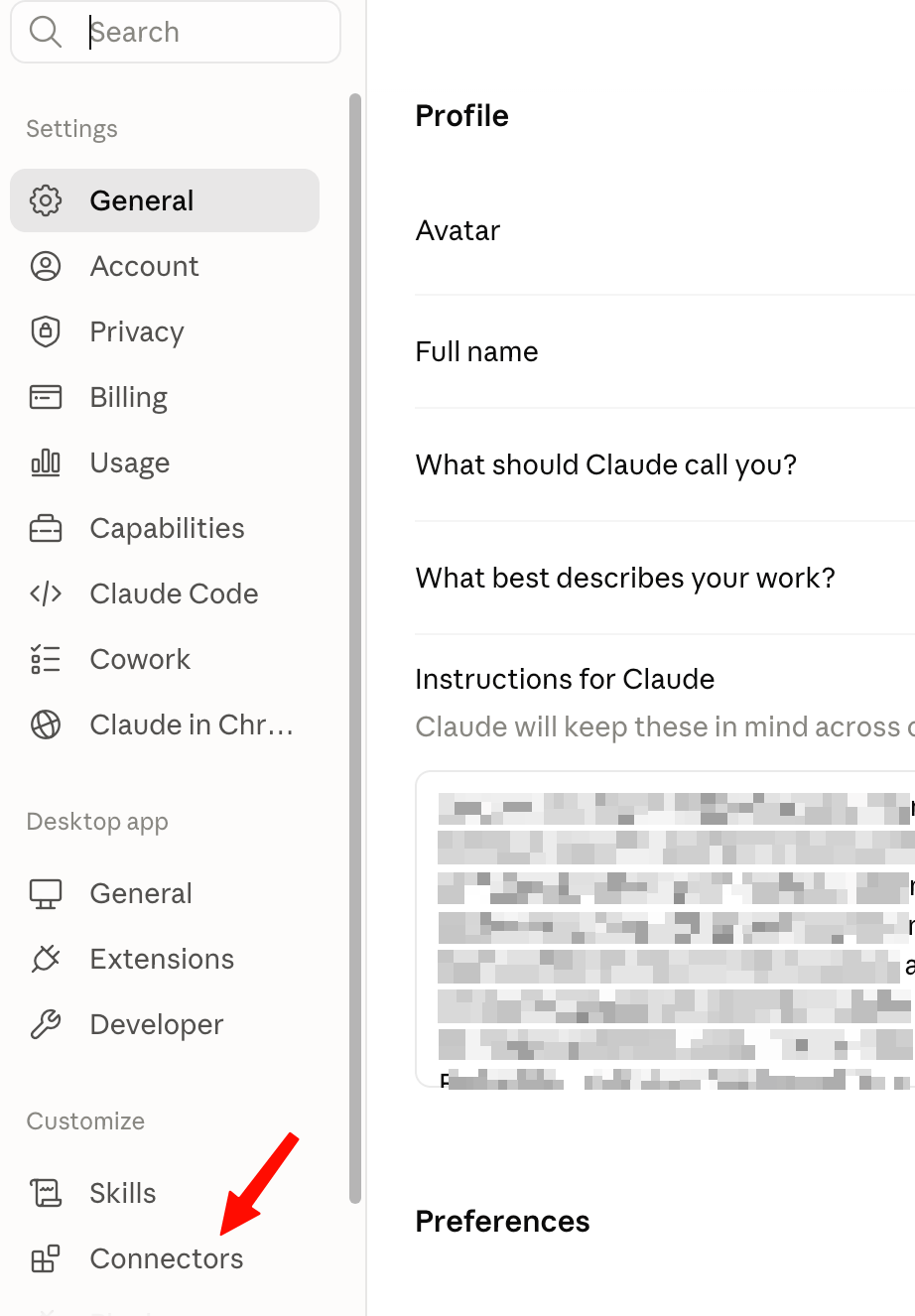Click the magnifier icon in the search box
The image size is (915, 1316).
(x=46, y=32)
